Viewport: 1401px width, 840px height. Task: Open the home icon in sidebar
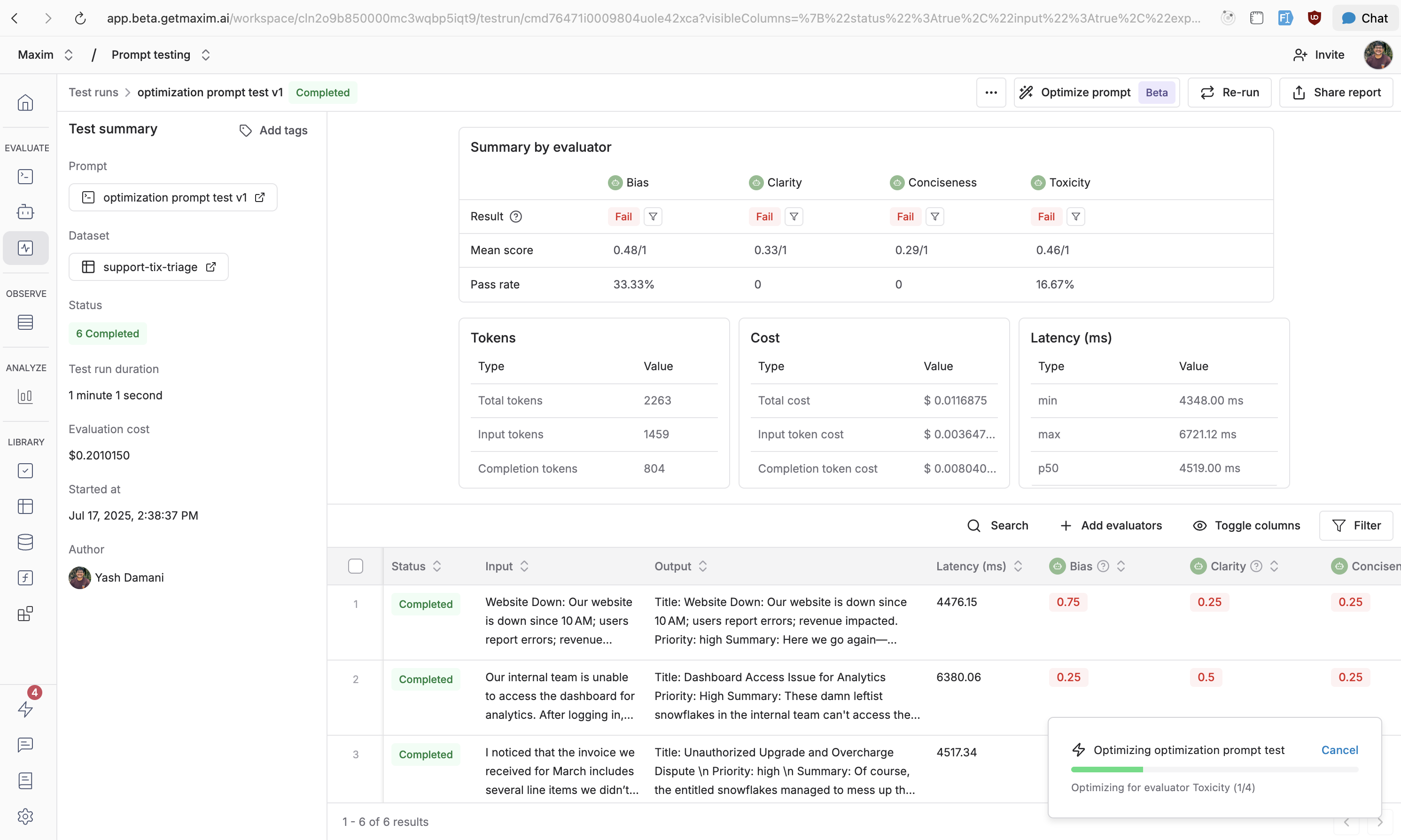click(25, 102)
